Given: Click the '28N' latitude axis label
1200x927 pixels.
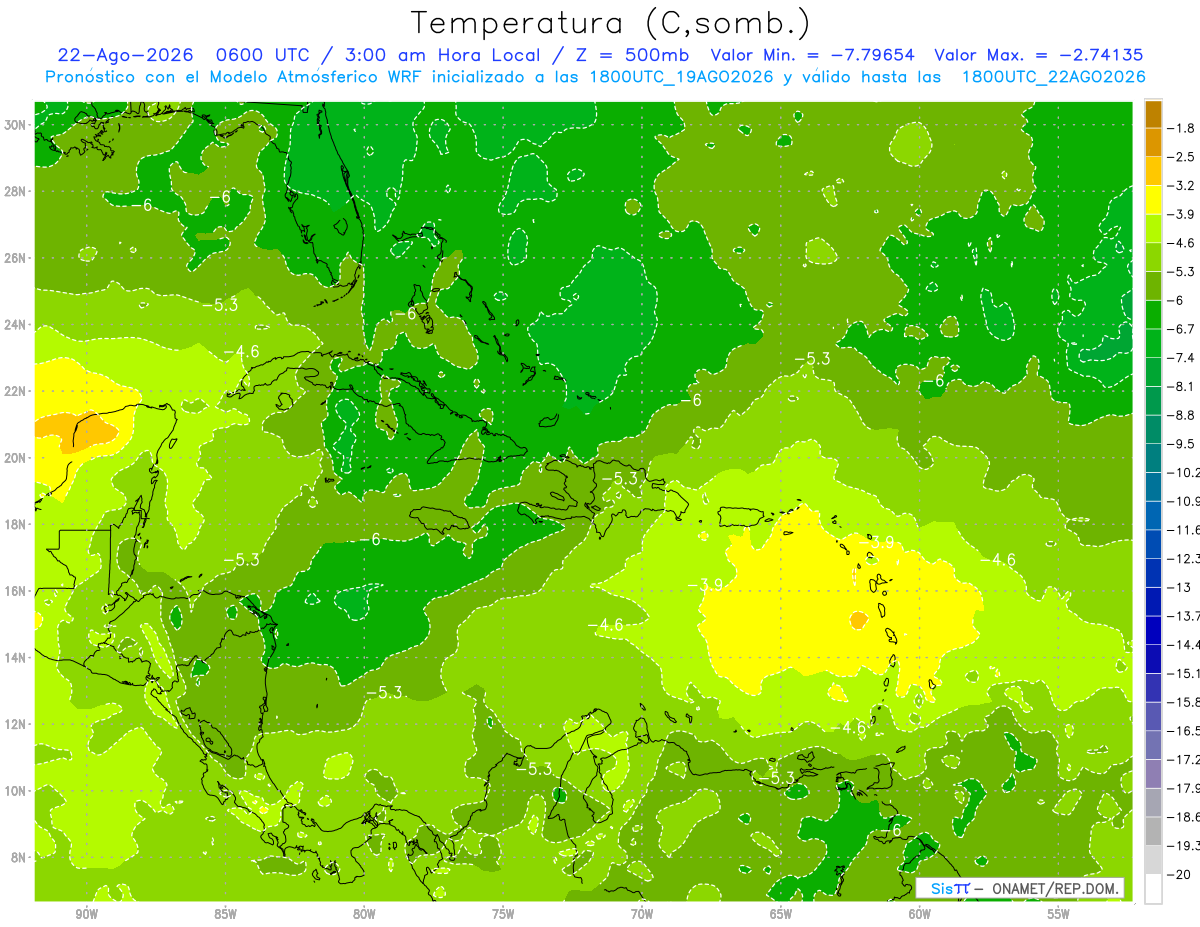Looking at the screenshot, I should [16, 191].
